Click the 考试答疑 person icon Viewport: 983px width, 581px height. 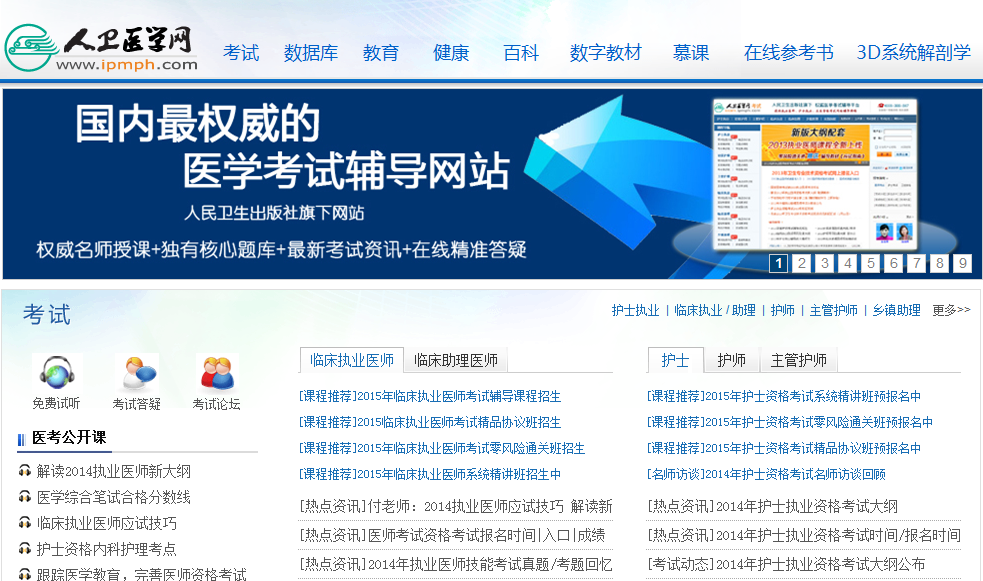[136, 373]
